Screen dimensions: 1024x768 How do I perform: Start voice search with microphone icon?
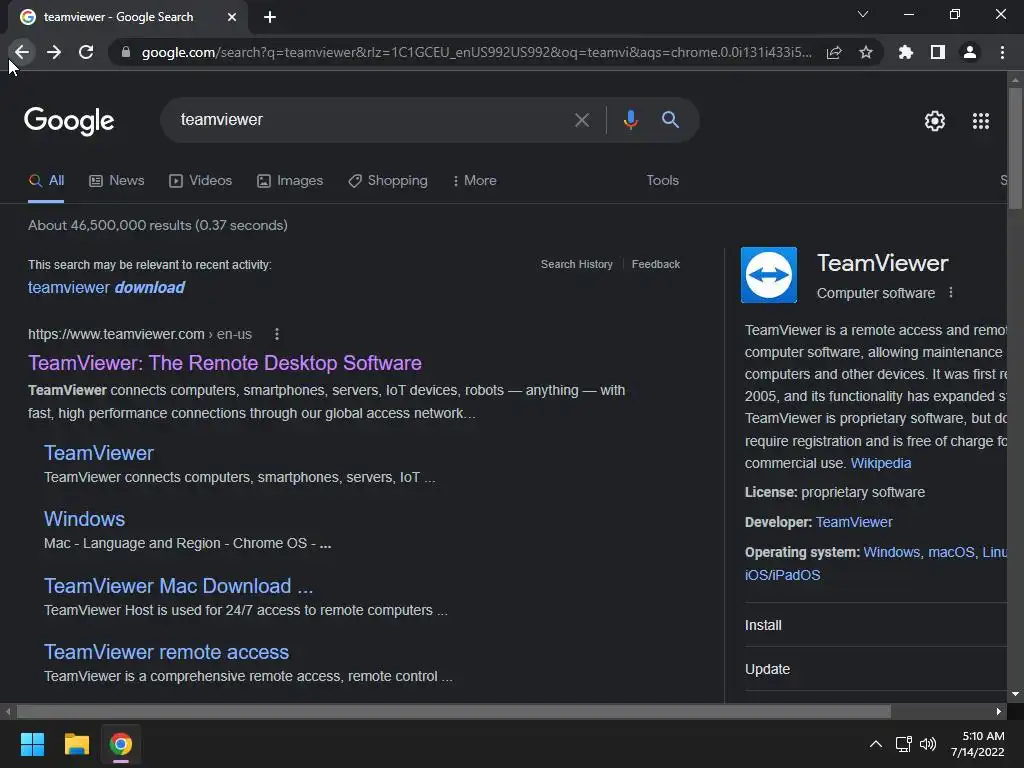coord(630,120)
